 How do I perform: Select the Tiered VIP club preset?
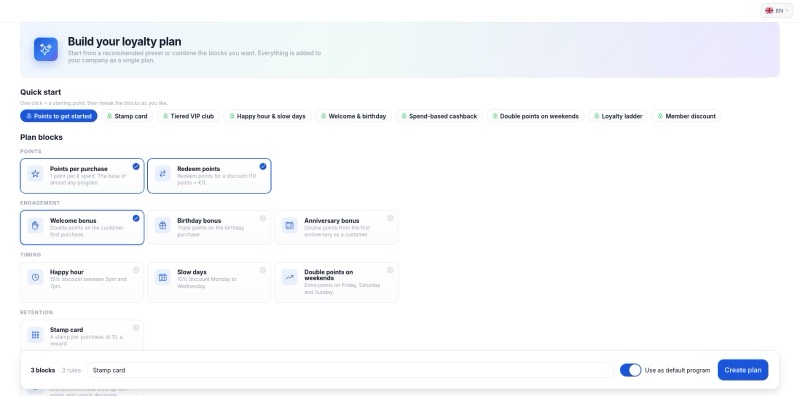point(188,116)
